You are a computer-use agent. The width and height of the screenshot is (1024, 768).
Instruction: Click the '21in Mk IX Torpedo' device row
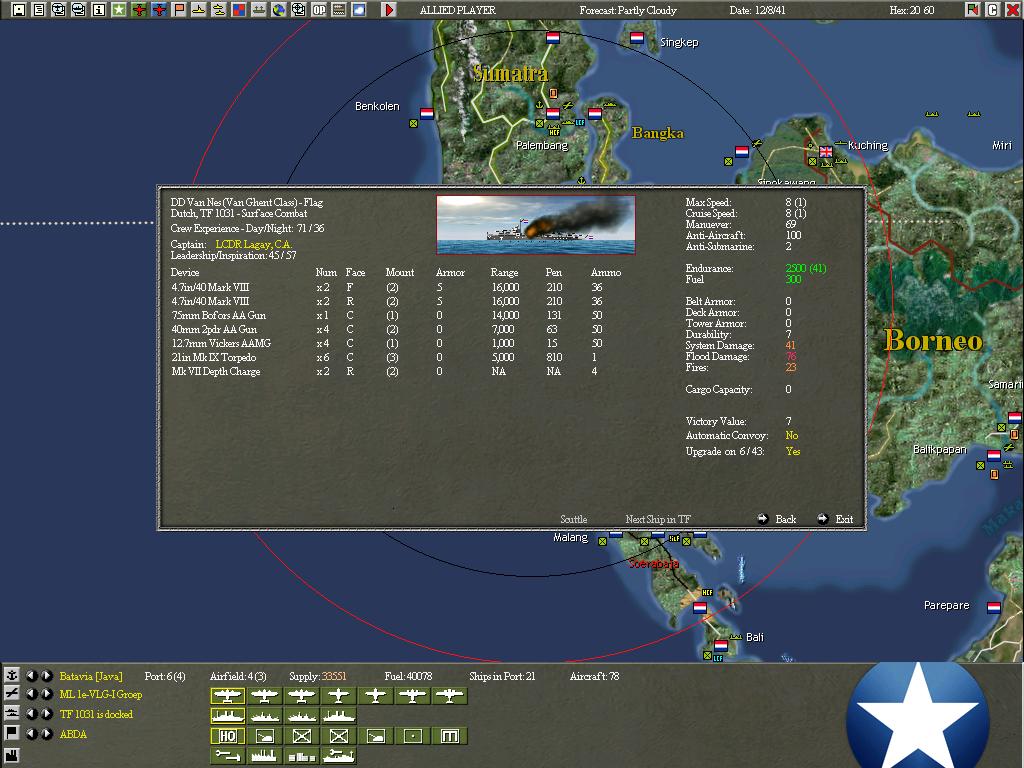pyautogui.click(x=396, y=357)
